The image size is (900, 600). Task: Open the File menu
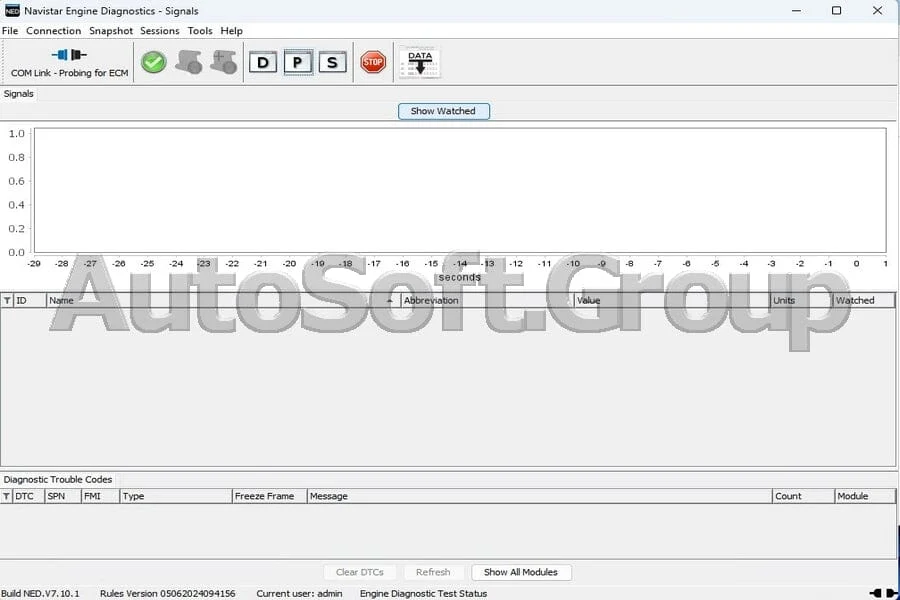point(10,31)
